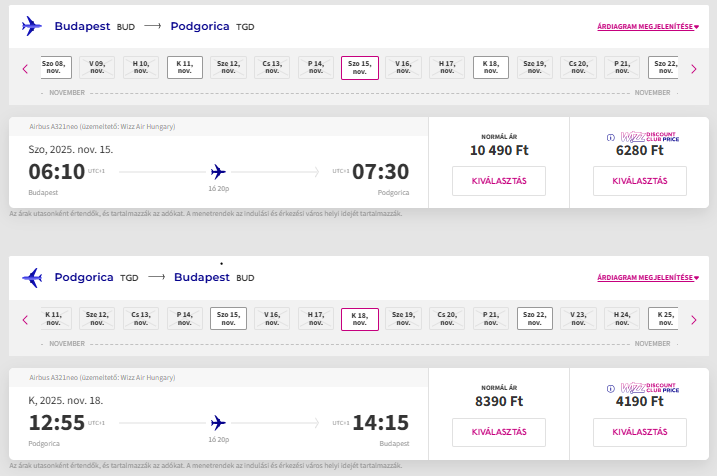
Task: Show later return dates with right arrow
Action: [694, 320]
